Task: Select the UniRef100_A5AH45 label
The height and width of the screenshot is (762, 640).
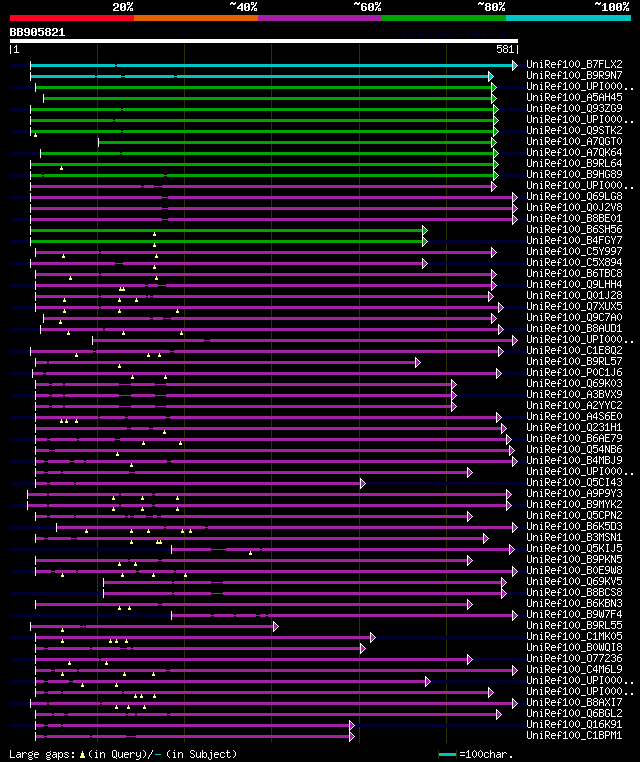Action: (x=574, y=97)
